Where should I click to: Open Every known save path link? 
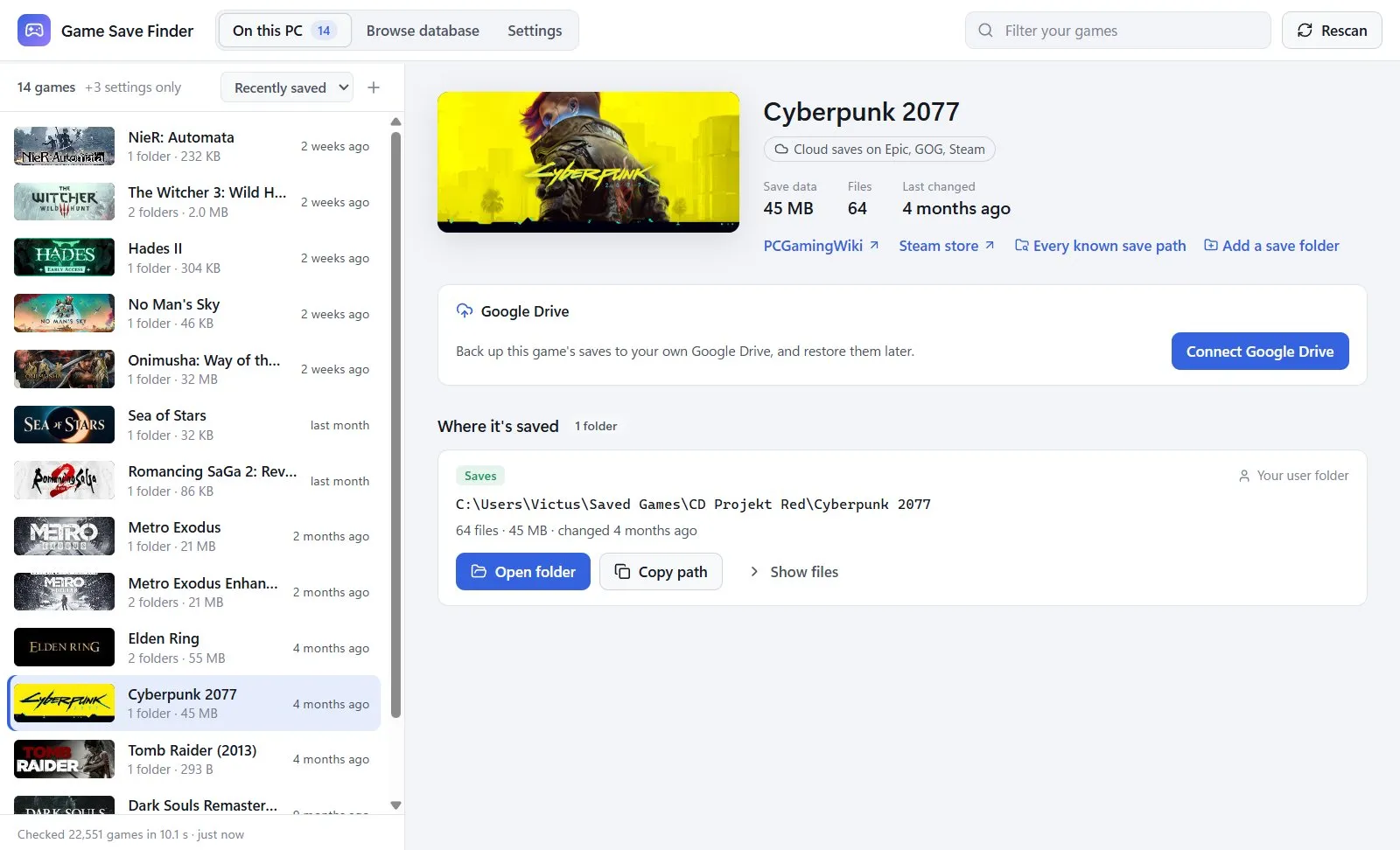point(1100,246)
